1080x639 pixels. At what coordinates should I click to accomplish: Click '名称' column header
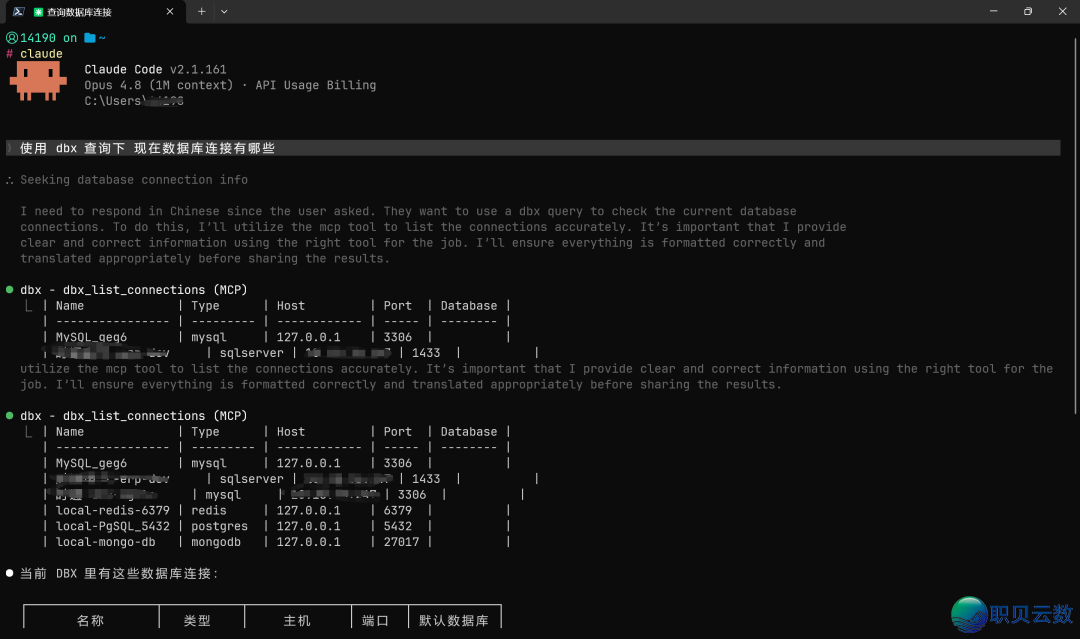[90, 620]
